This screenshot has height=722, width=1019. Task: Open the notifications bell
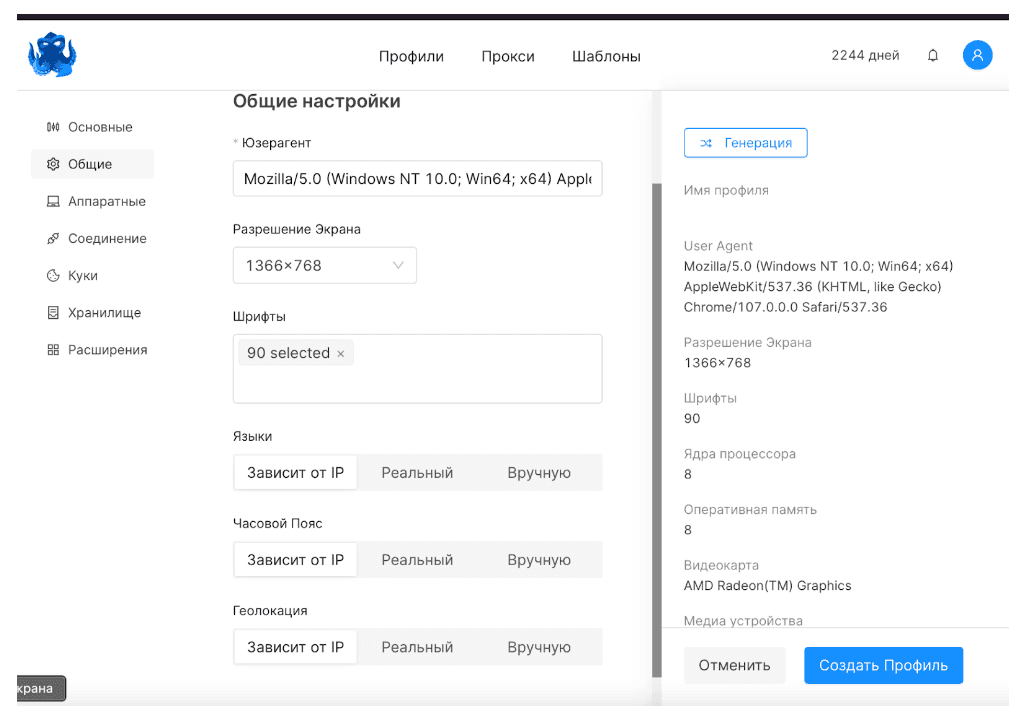coord(933,56)
